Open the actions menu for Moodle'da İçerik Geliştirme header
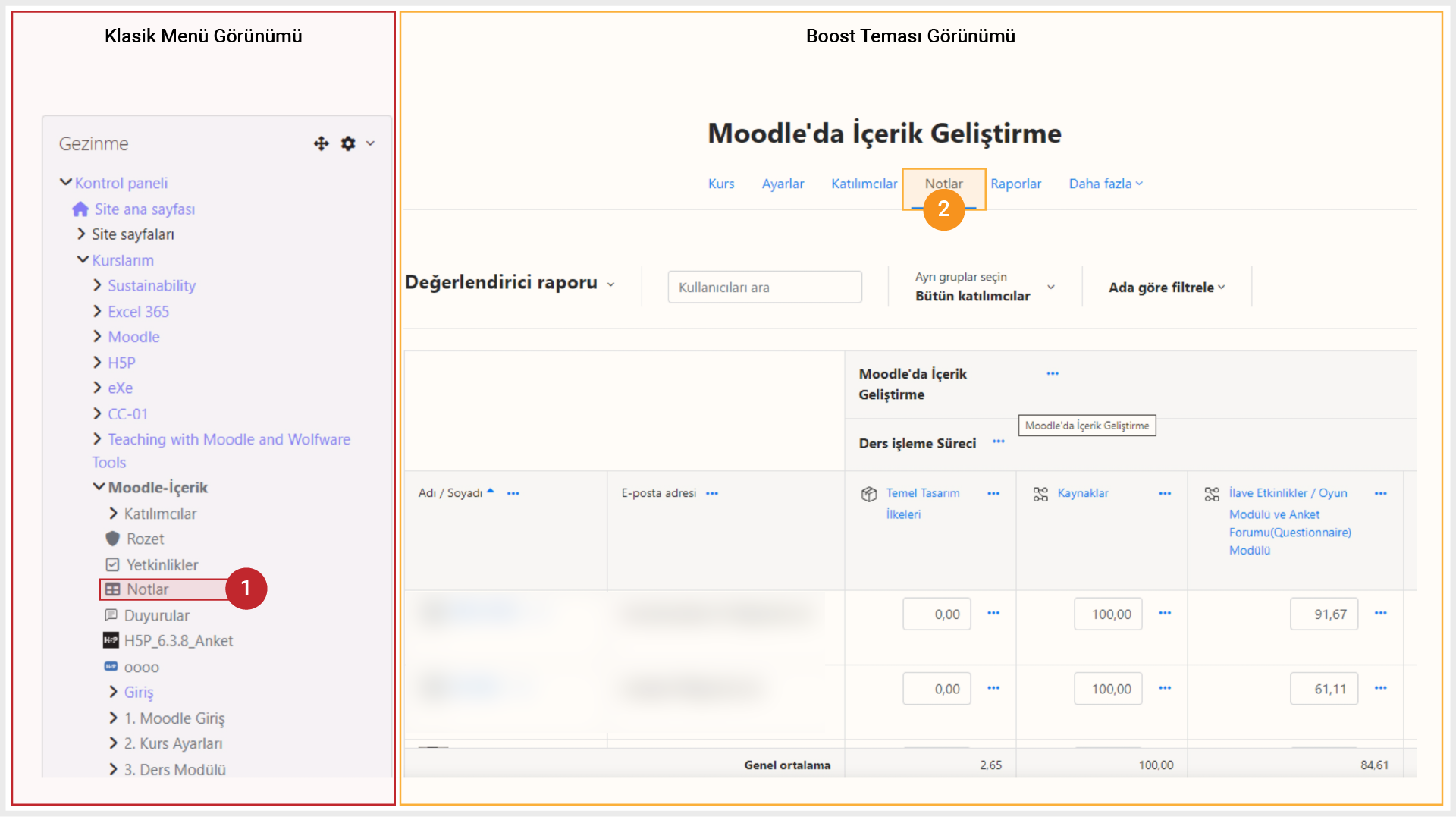 click(x=1053, y=373)
